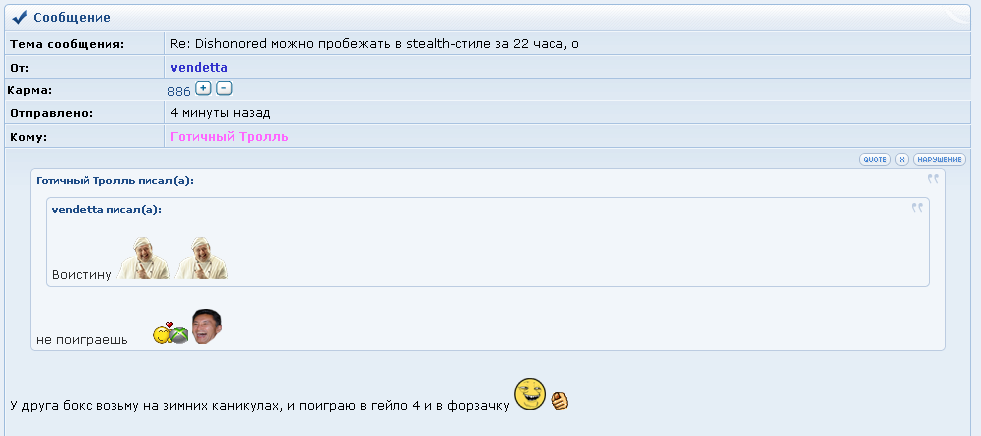This screenshot has height=436, width=981.
Task: Click the karma value 886
Action: point(179,91)
